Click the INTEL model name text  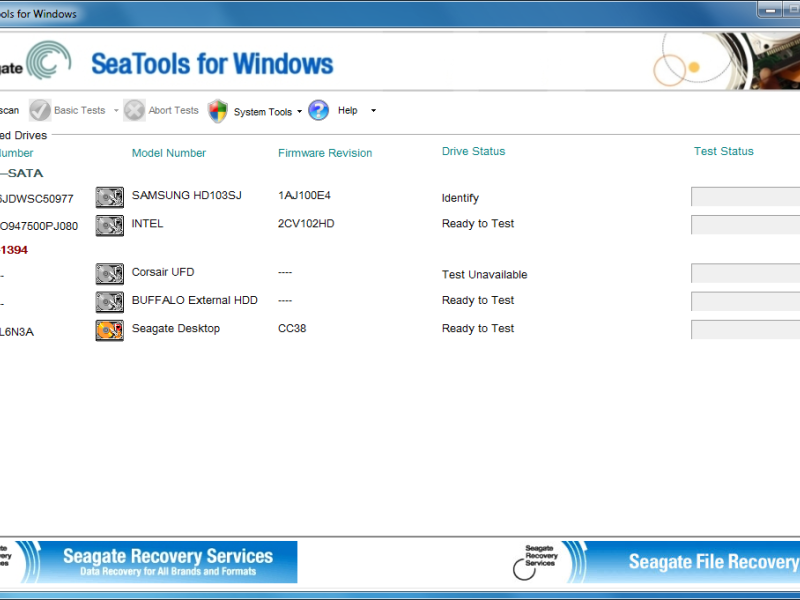click(x=147, y=223)
